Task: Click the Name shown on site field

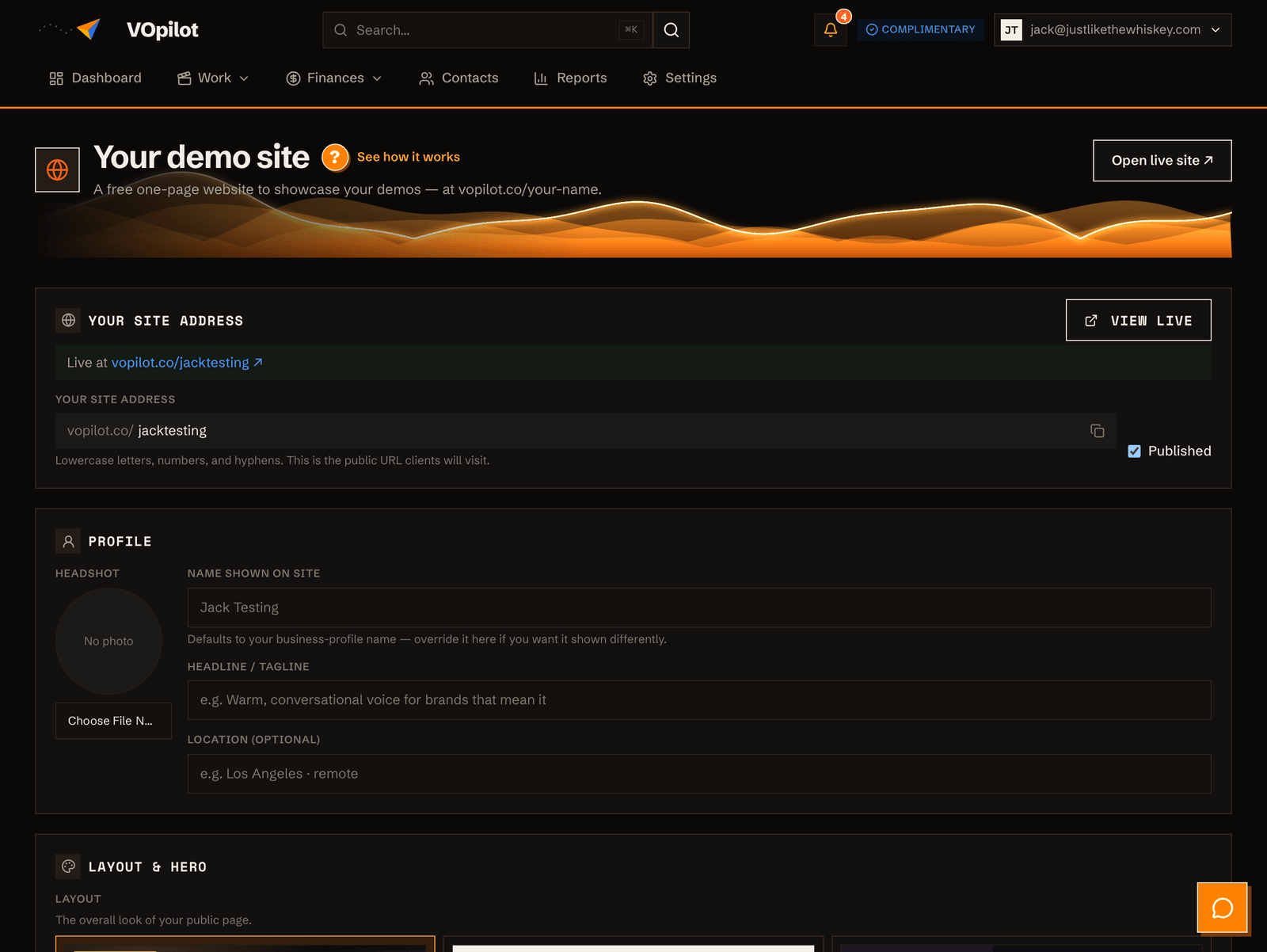Action: point(699,607)
